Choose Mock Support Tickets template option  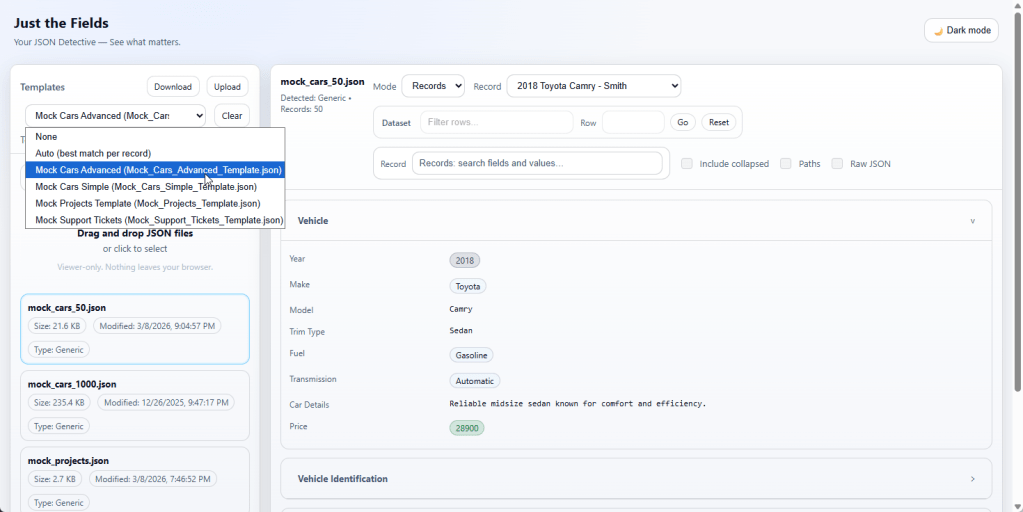(x=158, y=220)
